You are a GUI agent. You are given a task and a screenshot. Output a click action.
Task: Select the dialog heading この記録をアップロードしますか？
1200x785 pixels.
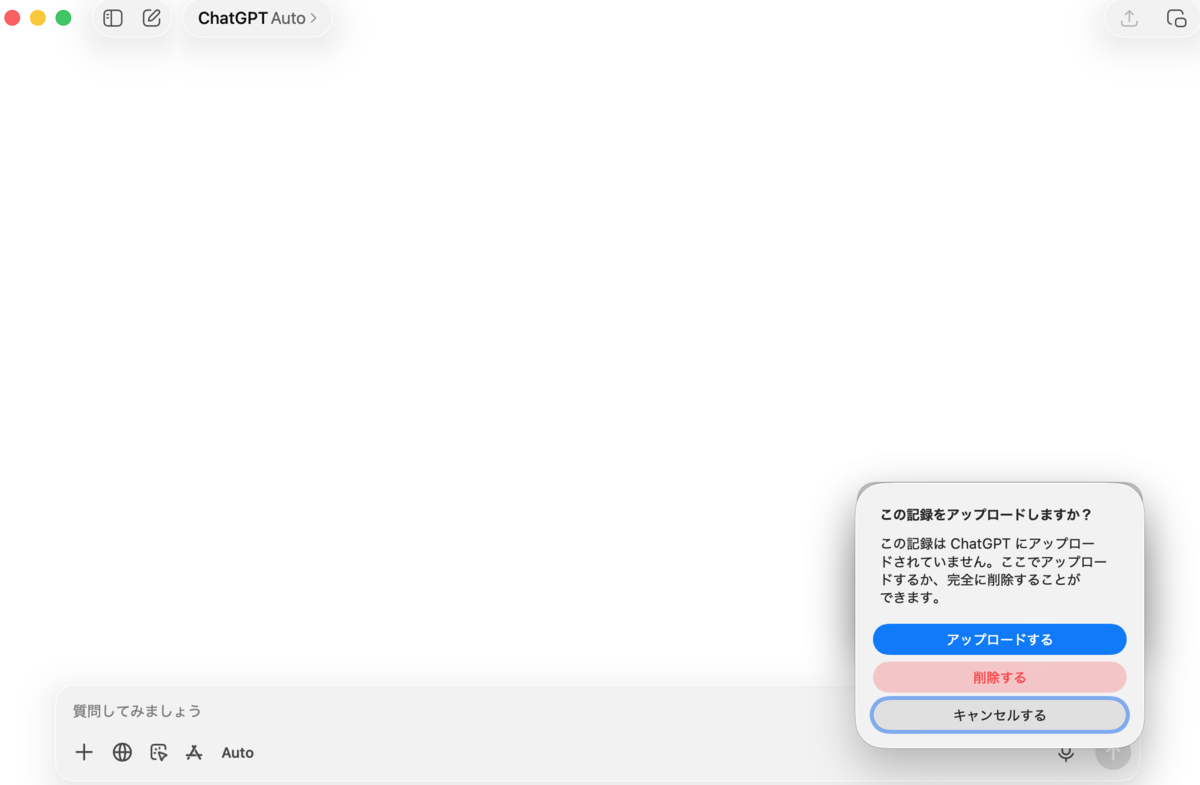(x=986, y=514)
